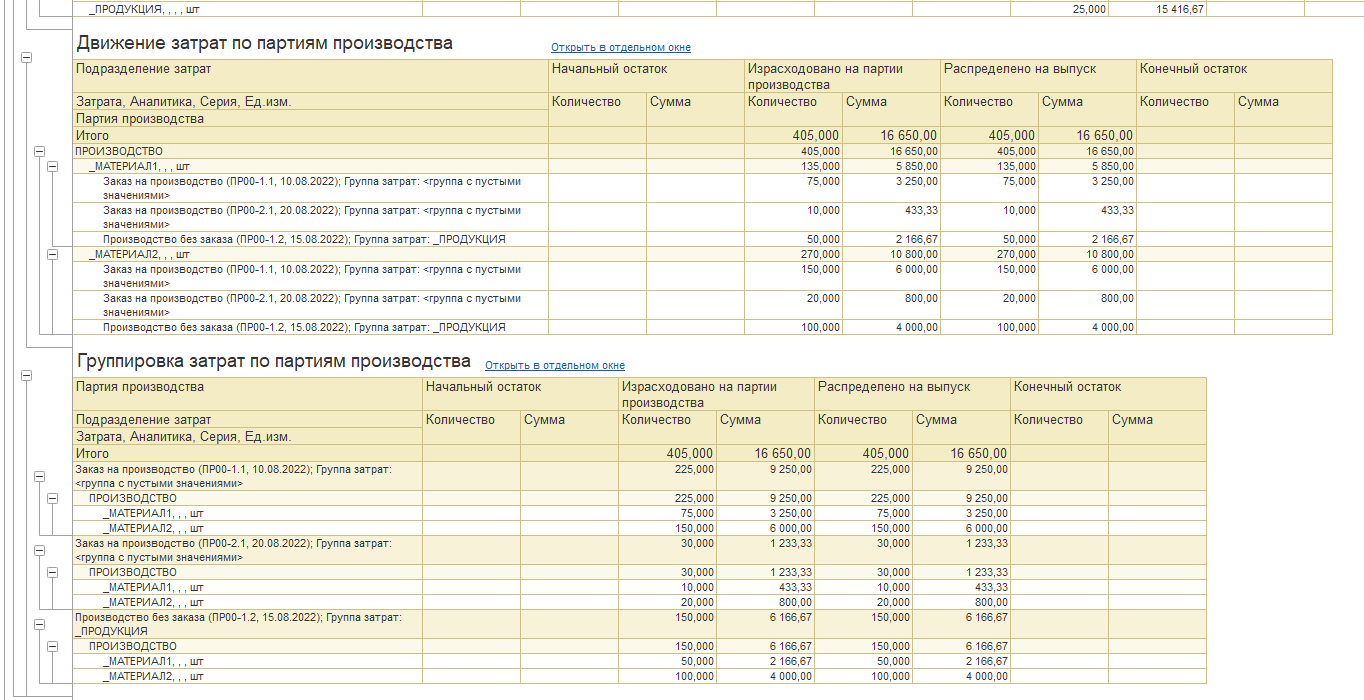
Task: Collapse the Заказ на производство ПР00-2.1 group in Группировка
Action: (40, 550)
